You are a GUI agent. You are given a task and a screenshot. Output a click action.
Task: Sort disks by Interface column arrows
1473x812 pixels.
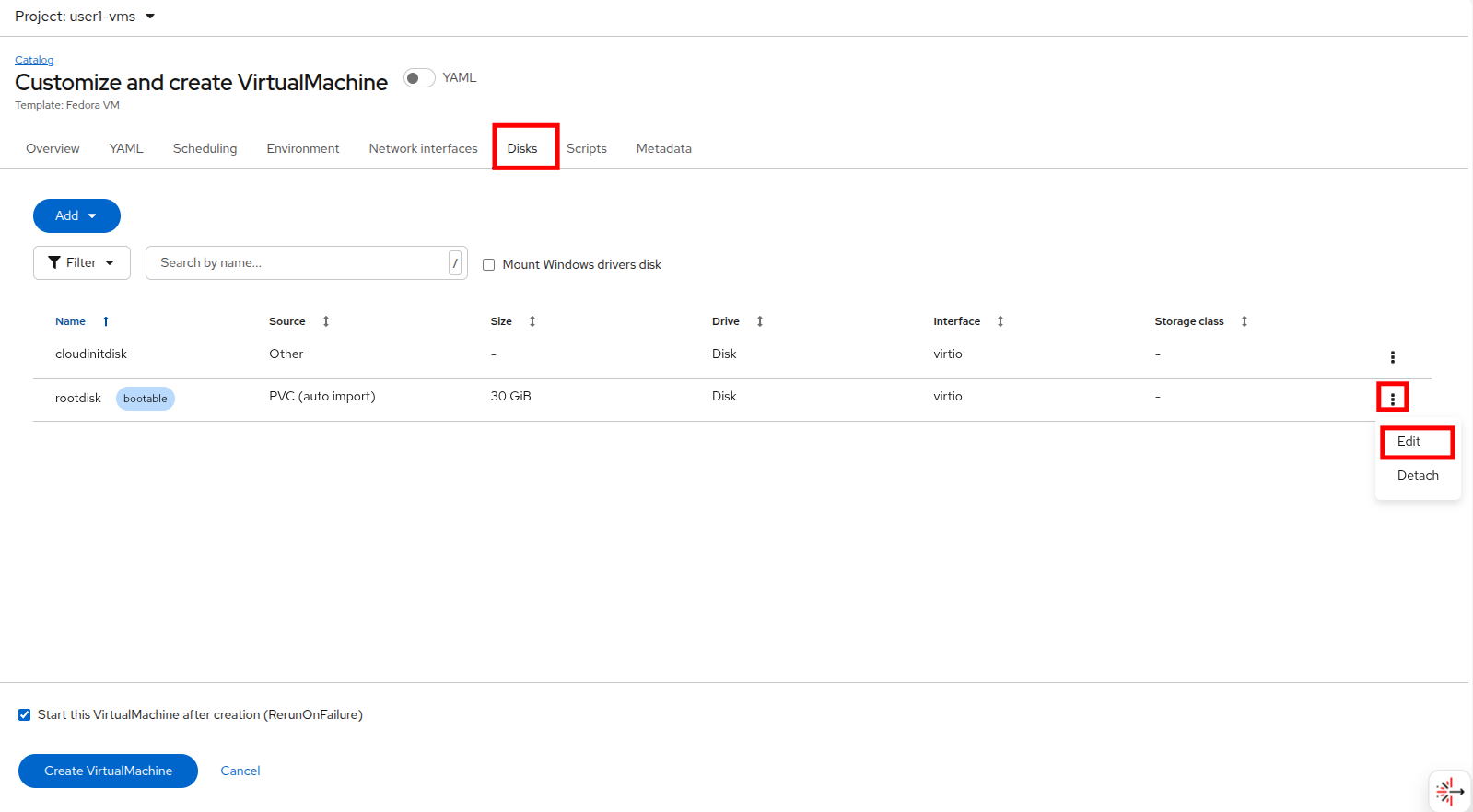coord(1000,321)
